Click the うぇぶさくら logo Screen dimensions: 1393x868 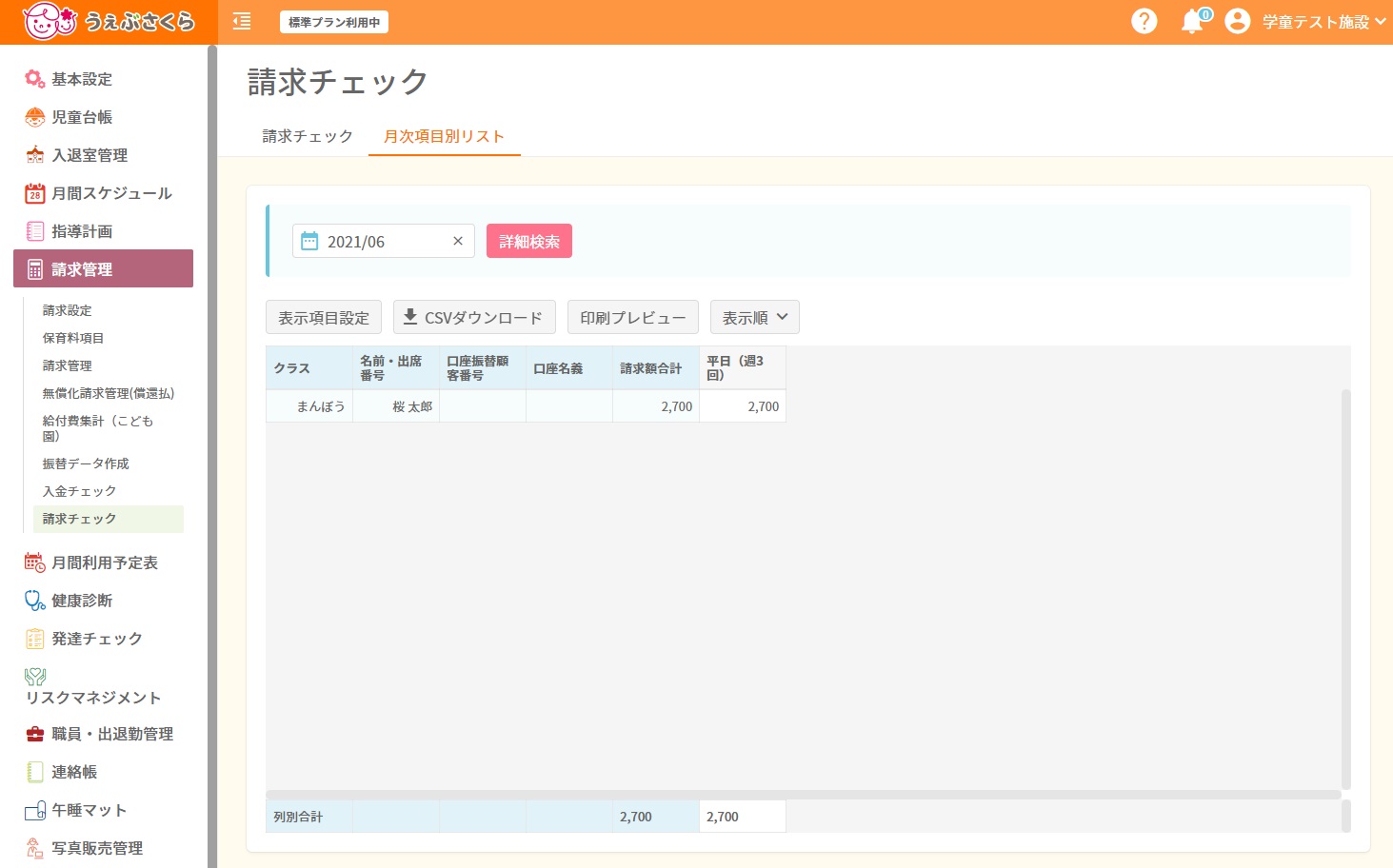coord(109,21)
